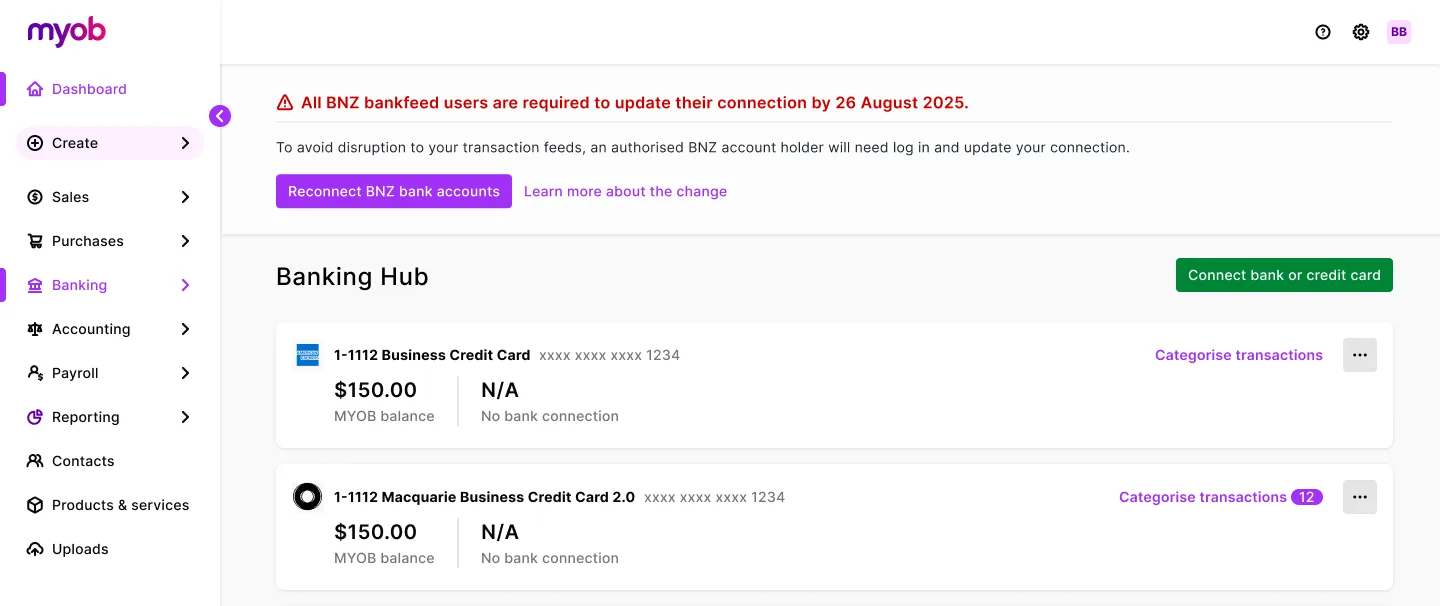Expand the Purchases submenu chevron
The image size is (1440, 606).
(185, 241)
